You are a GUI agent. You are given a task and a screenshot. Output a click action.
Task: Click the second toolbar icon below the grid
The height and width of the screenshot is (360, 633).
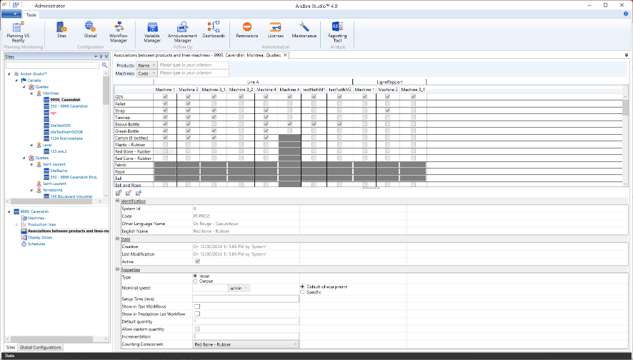(x=128, y=193)
